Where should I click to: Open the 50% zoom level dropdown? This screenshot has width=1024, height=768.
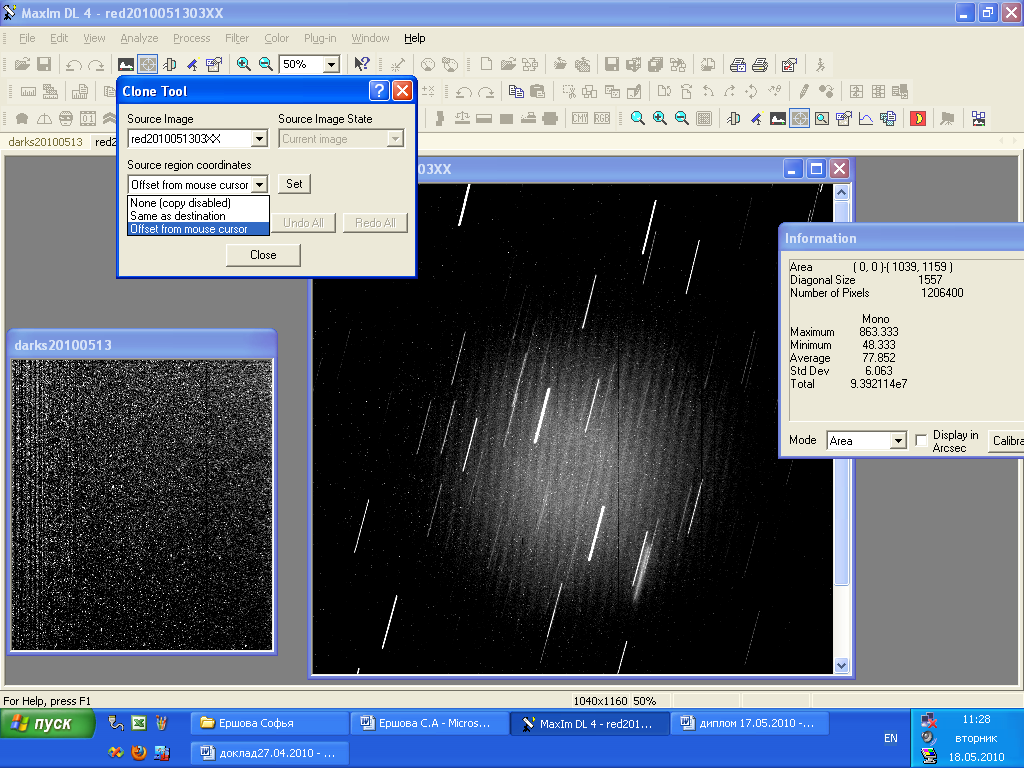(331, 64)
